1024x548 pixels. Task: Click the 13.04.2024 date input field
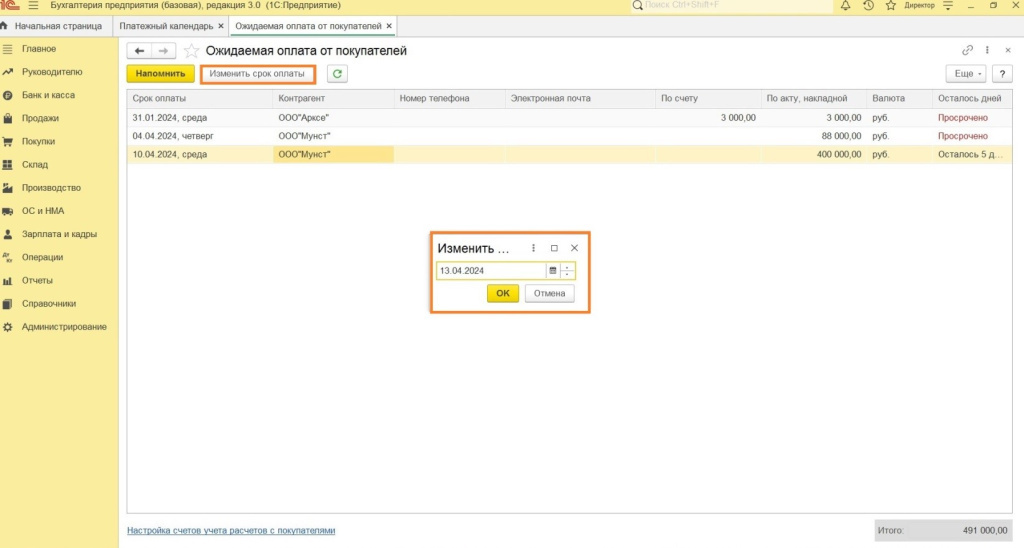tap(490, 271)
